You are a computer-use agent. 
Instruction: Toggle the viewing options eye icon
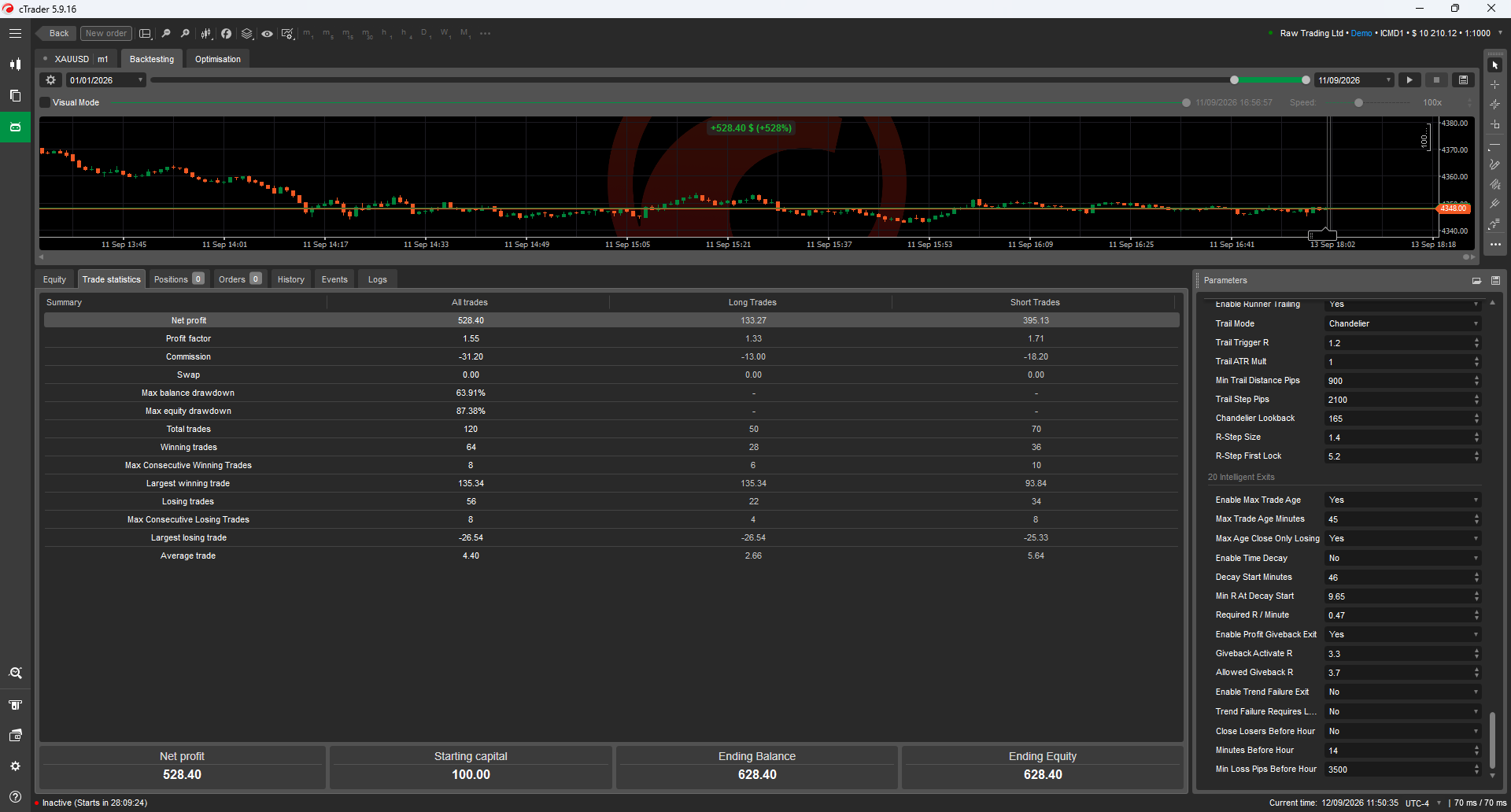268,33
